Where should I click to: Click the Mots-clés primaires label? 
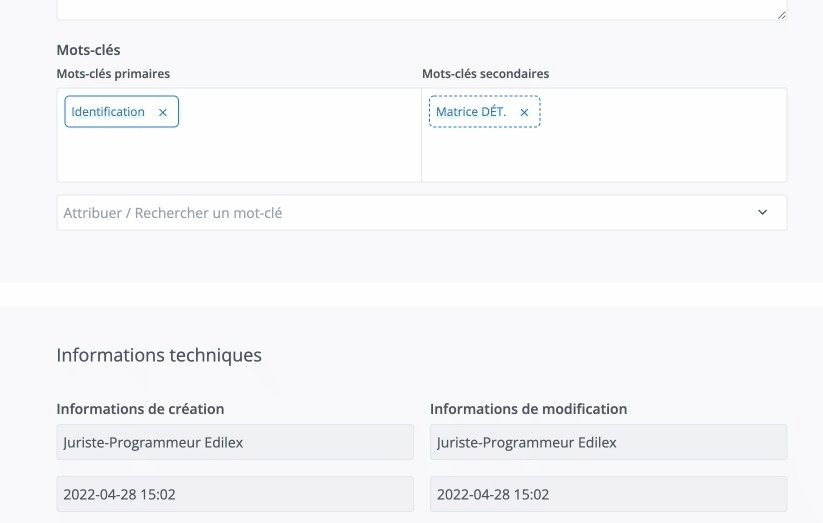click(x=113, y=74)
